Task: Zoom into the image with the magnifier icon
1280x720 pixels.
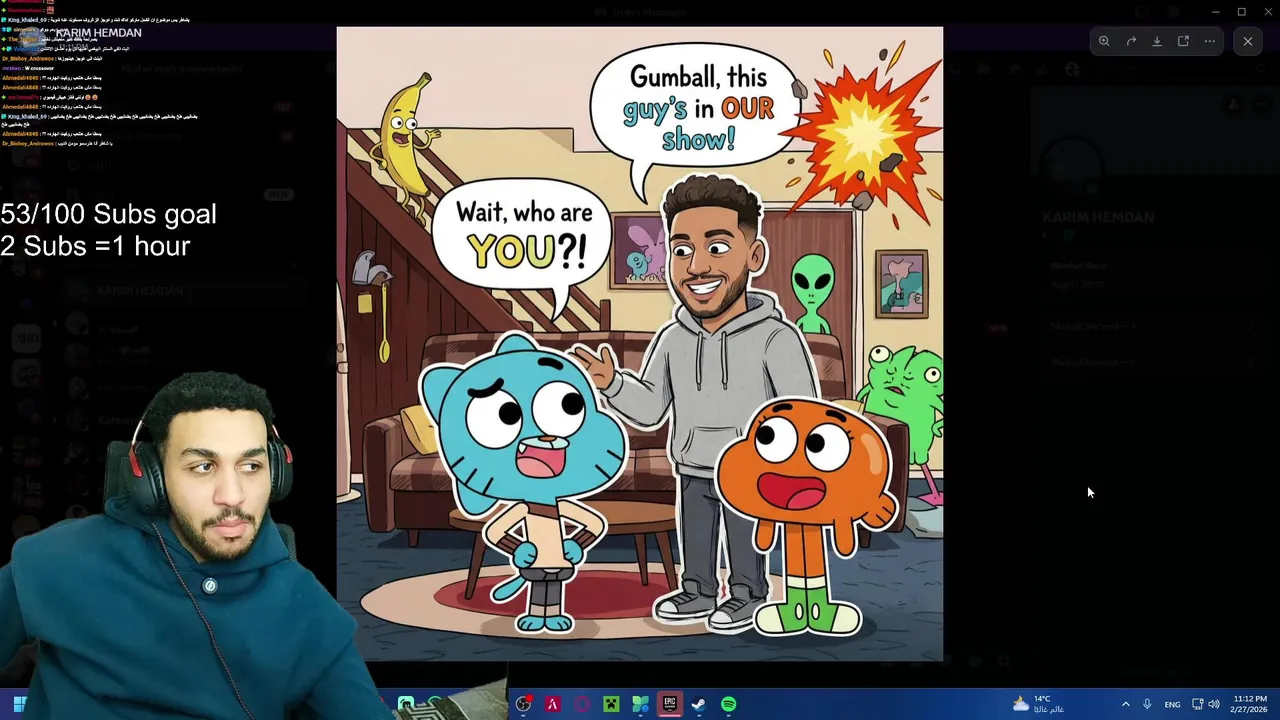Action: [1104, 41]
